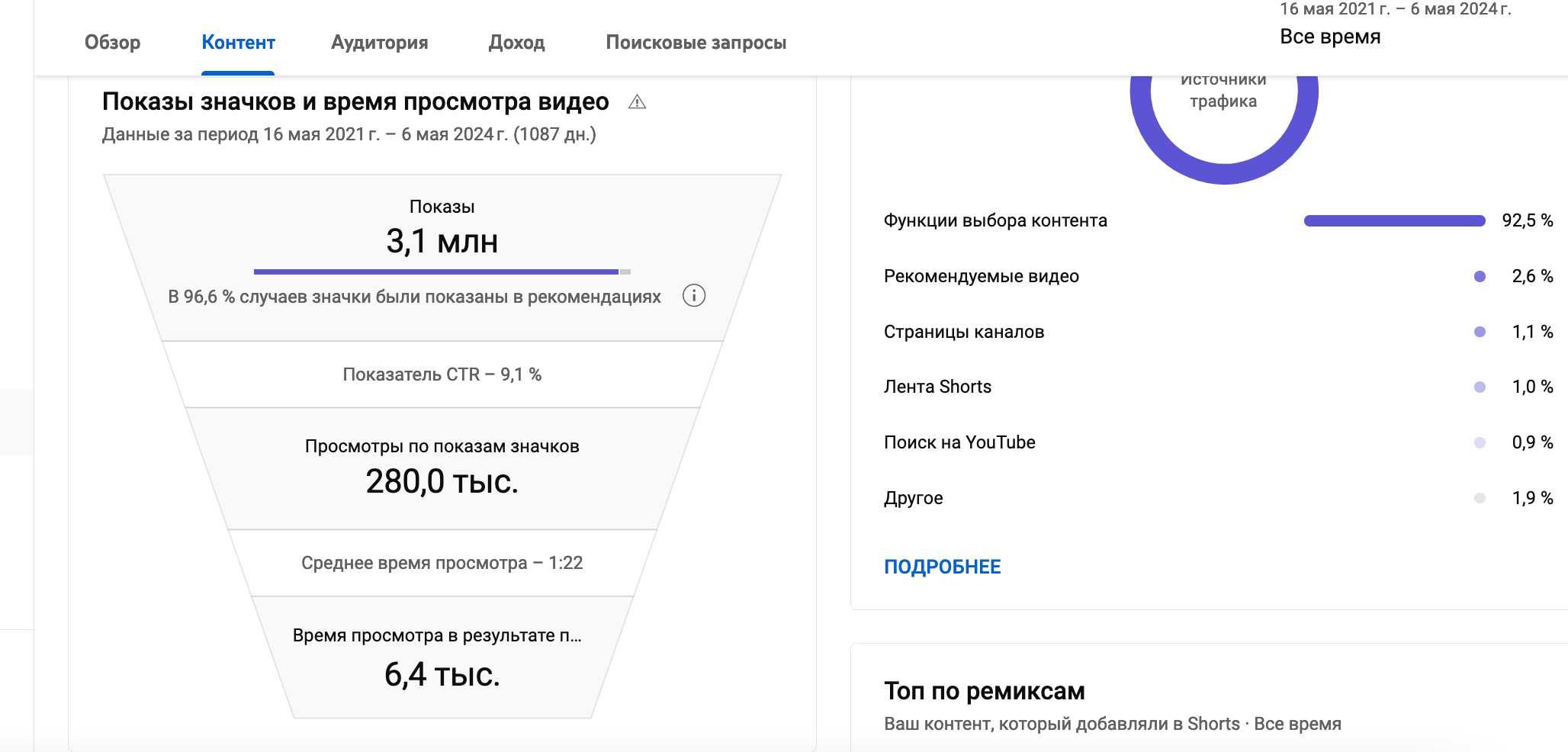Open the Все время date range selector

1330,37
